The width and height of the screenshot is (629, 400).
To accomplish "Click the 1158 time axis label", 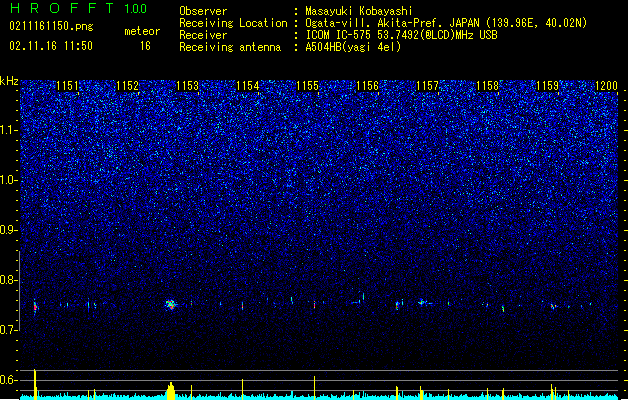I will [487, 86].
